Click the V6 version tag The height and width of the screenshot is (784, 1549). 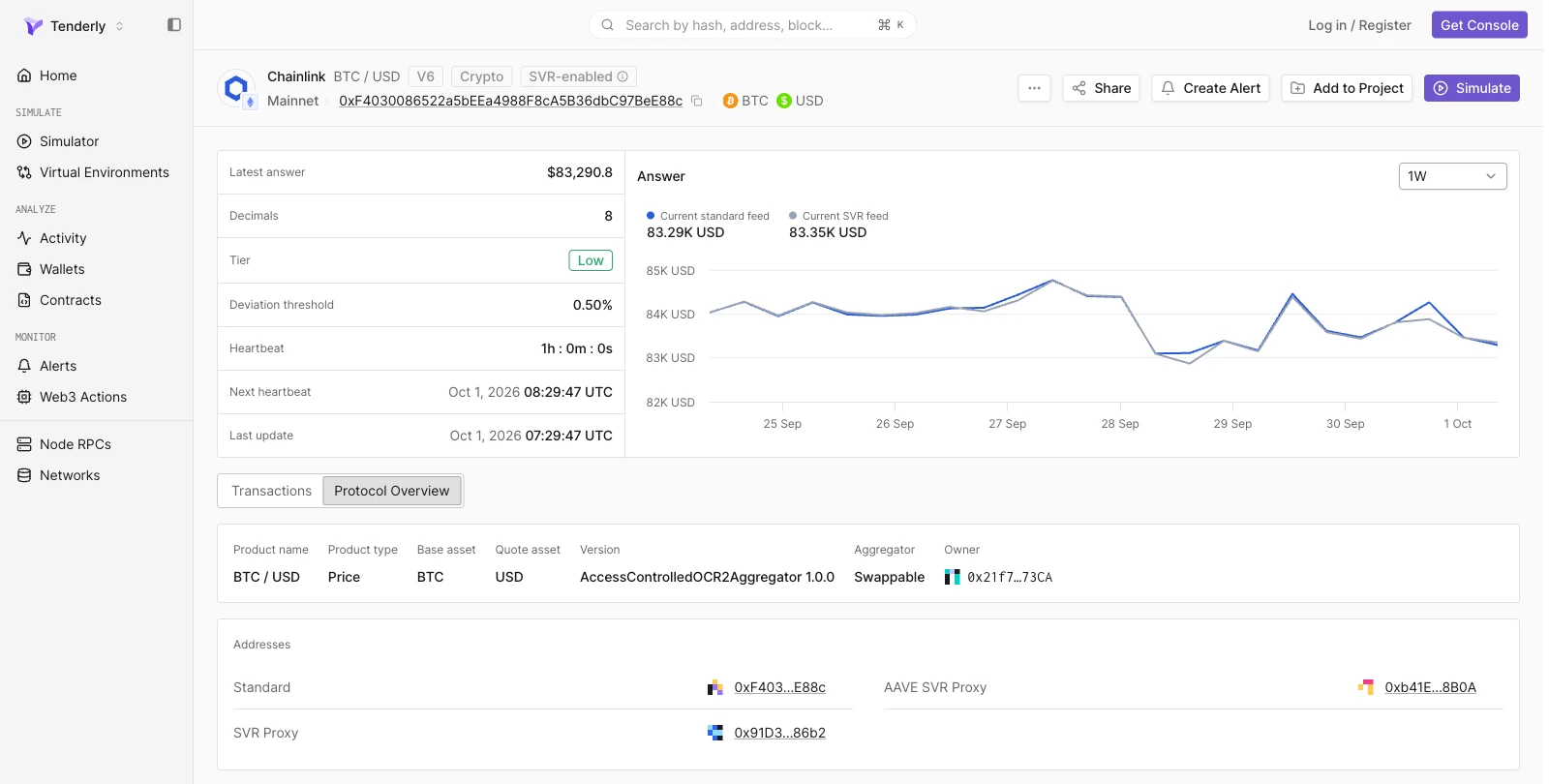pyautogui.click(x=425, y=76)
